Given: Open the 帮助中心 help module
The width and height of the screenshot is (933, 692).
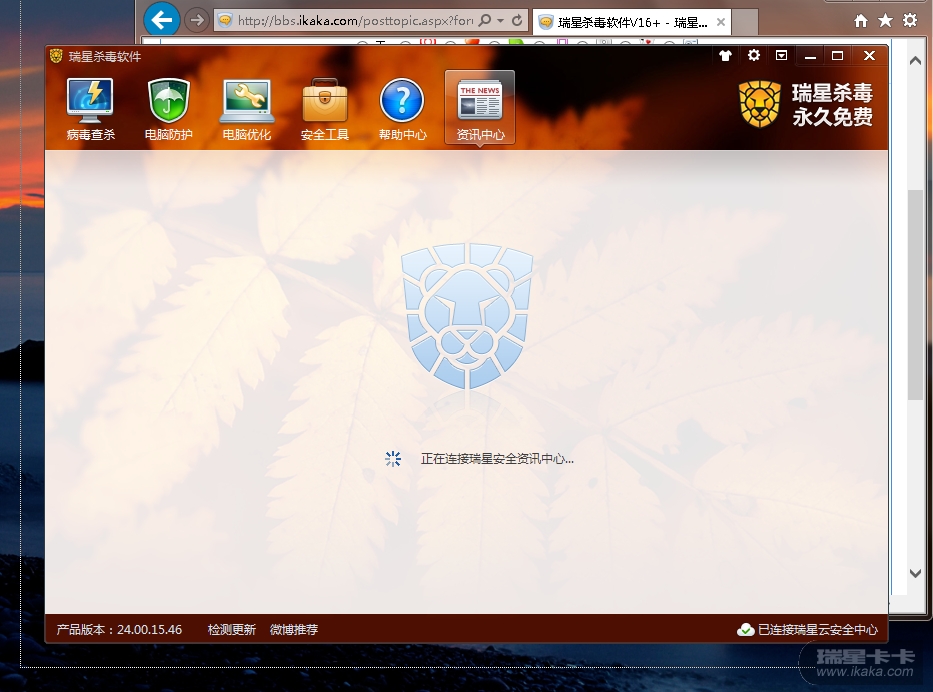Looking at the screenshot, I should pos(402,109).
